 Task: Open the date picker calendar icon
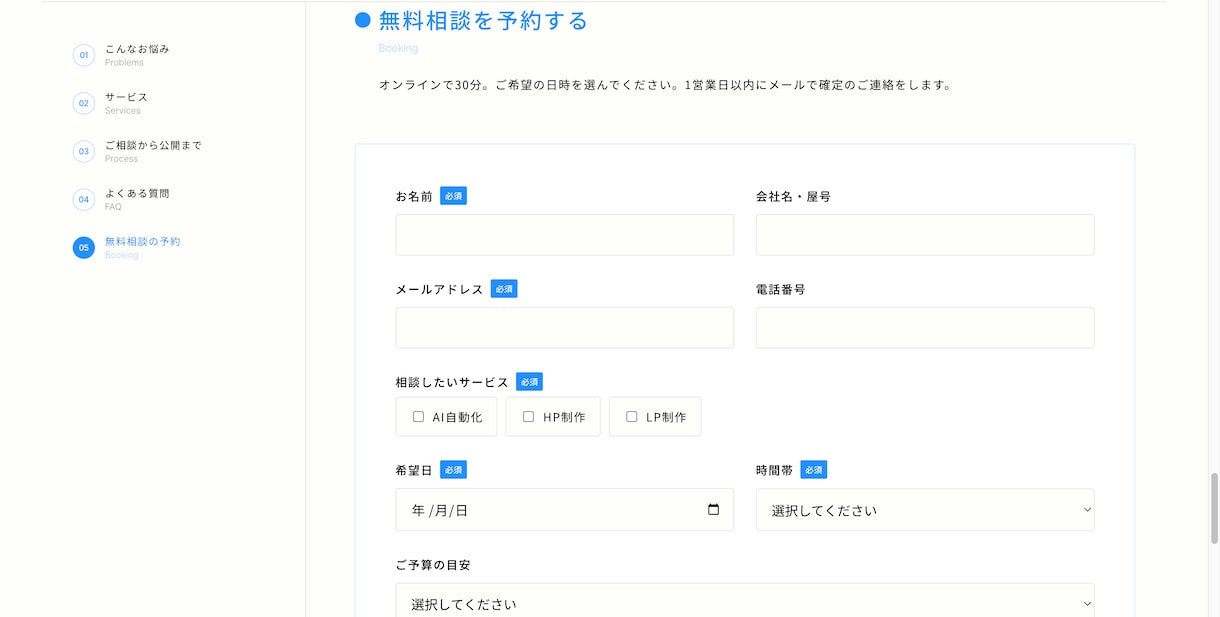coord(713,509)
